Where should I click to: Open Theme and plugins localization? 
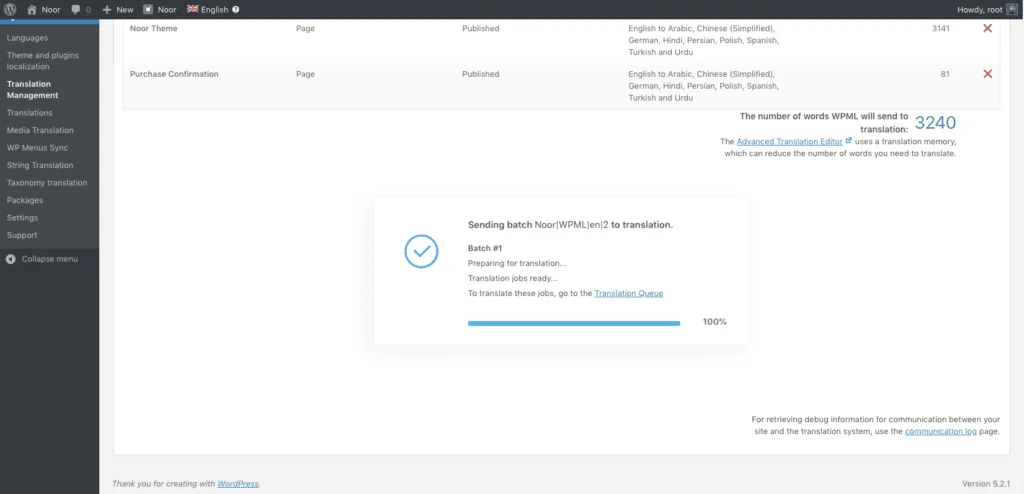click(42, 61)
